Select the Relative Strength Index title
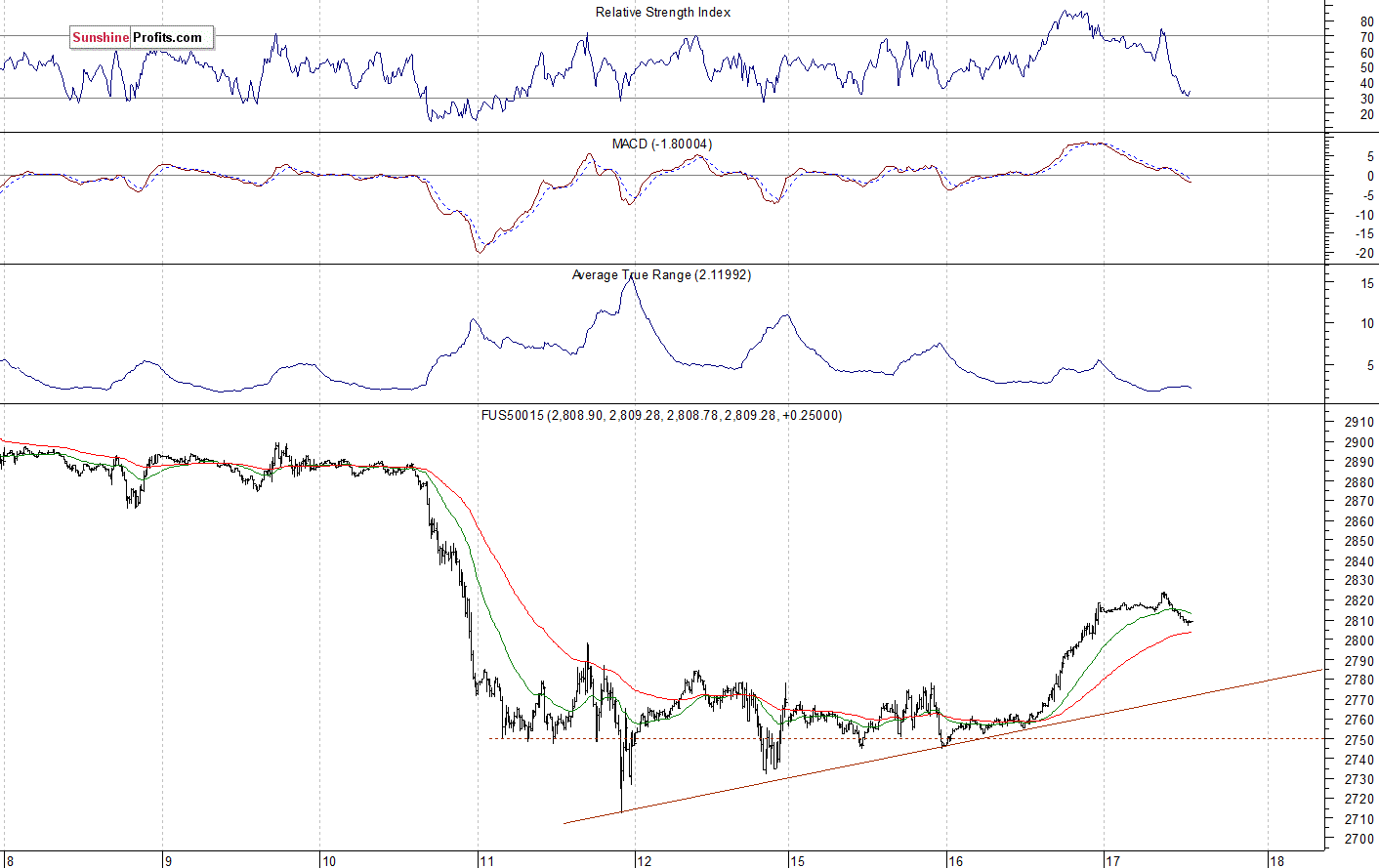The width and height of the screenshot is (1379, 868). pyautogui.click(x=663, y=13)
